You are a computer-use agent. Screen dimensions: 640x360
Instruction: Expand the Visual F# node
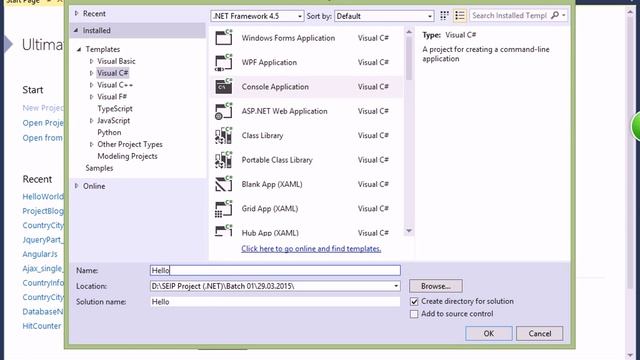pyautogui.click(x=91, y=97)
